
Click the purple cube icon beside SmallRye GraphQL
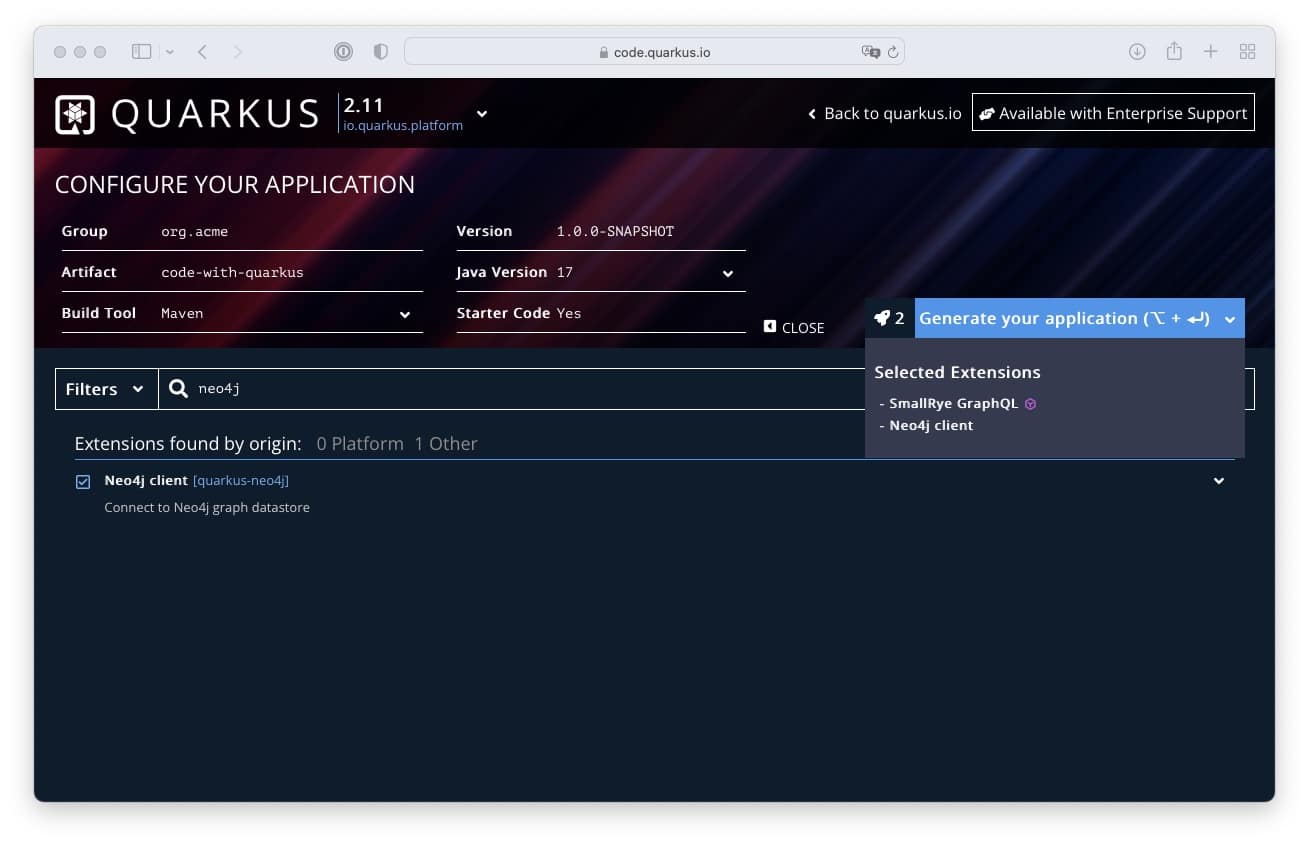pos(1031,404)
